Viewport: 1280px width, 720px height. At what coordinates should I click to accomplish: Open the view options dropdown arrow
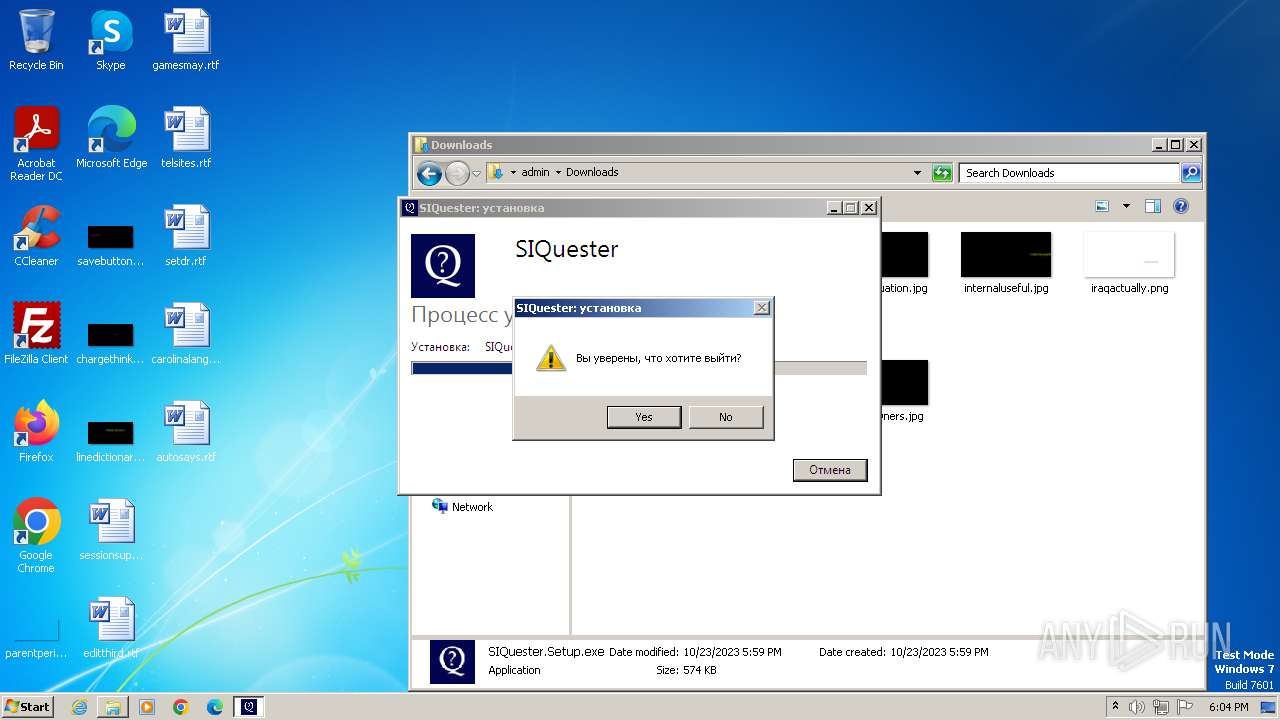[x=1126, y=207]
